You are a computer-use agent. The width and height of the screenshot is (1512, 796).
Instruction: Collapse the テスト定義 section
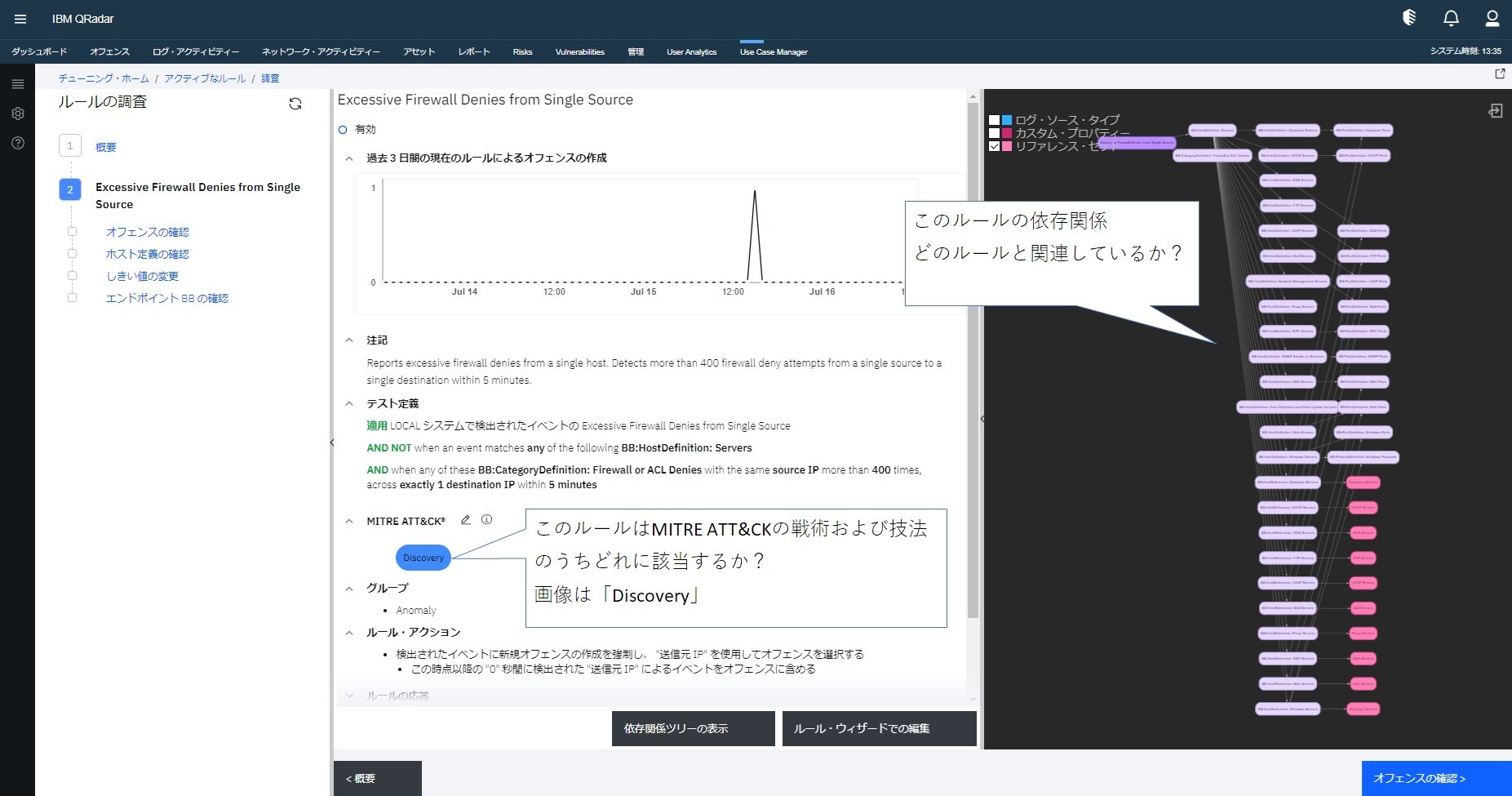point(349,404)
